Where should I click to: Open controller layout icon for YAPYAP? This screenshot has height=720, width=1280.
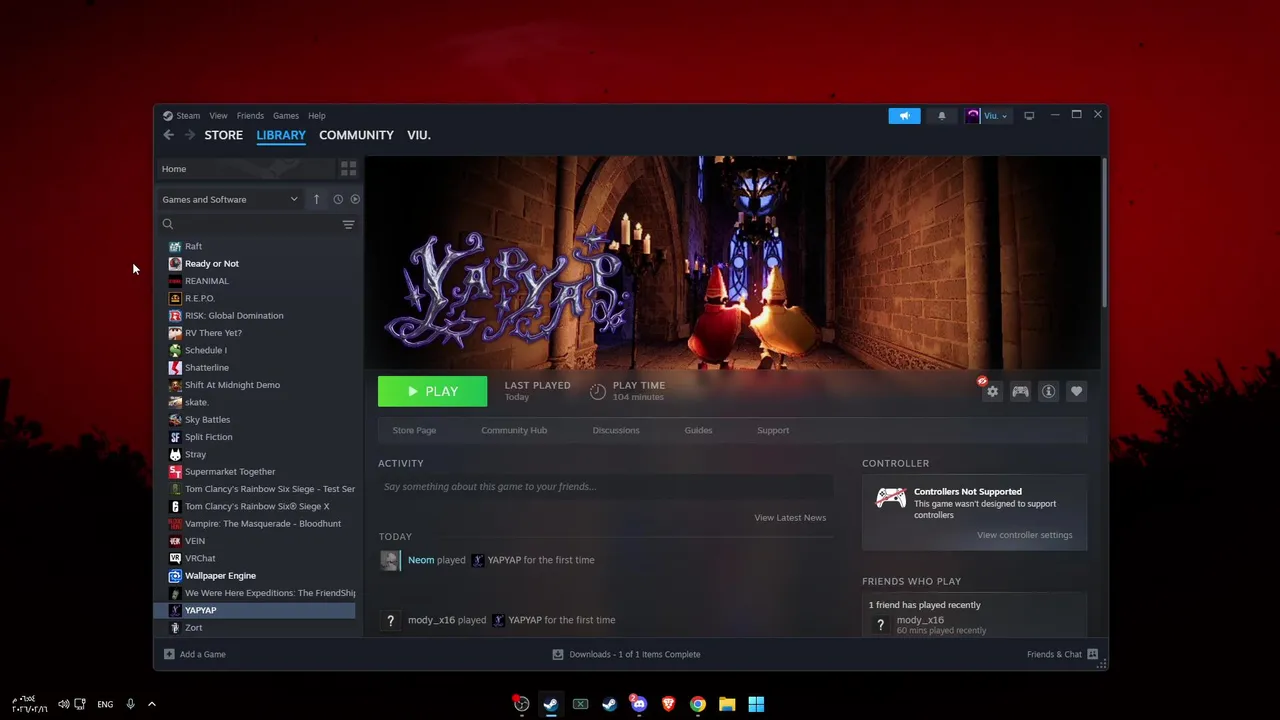pos(1020,392)
